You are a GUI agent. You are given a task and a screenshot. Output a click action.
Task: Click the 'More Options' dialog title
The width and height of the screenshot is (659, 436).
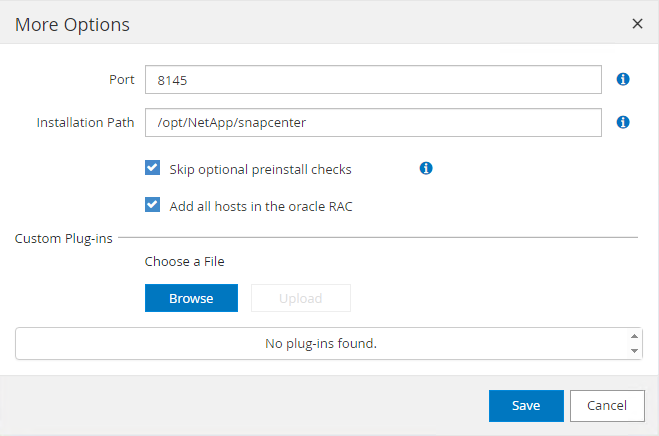(x=72, y=24)
